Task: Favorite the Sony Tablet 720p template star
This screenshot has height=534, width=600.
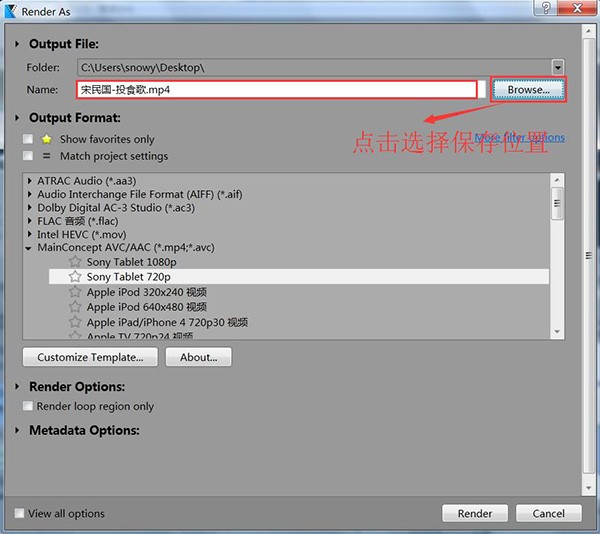Action: click(x=75, y=277)
